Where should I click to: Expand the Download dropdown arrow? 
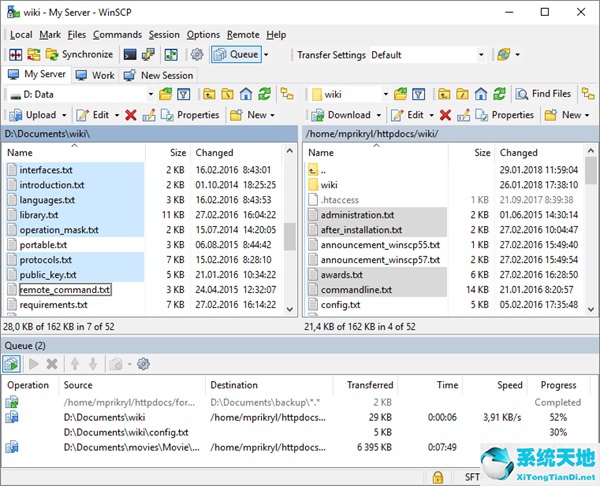379,115
